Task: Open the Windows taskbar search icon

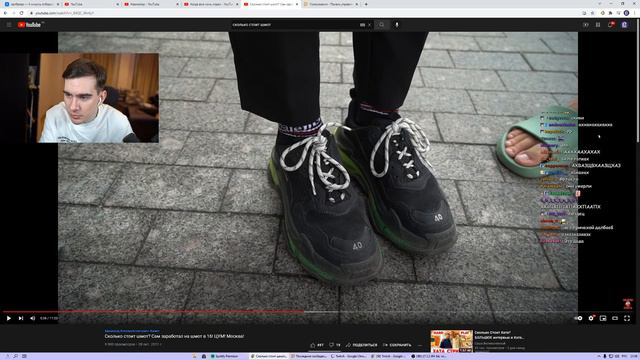Action: click(16, 356)
